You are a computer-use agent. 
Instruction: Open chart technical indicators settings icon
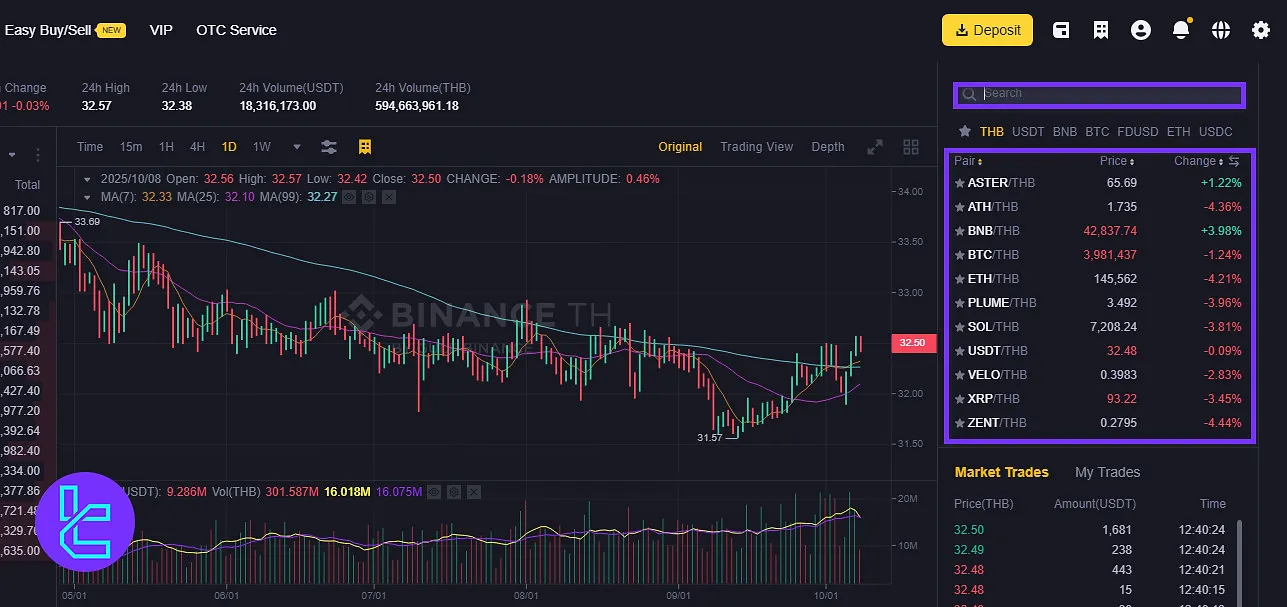[x=329, y=147]
